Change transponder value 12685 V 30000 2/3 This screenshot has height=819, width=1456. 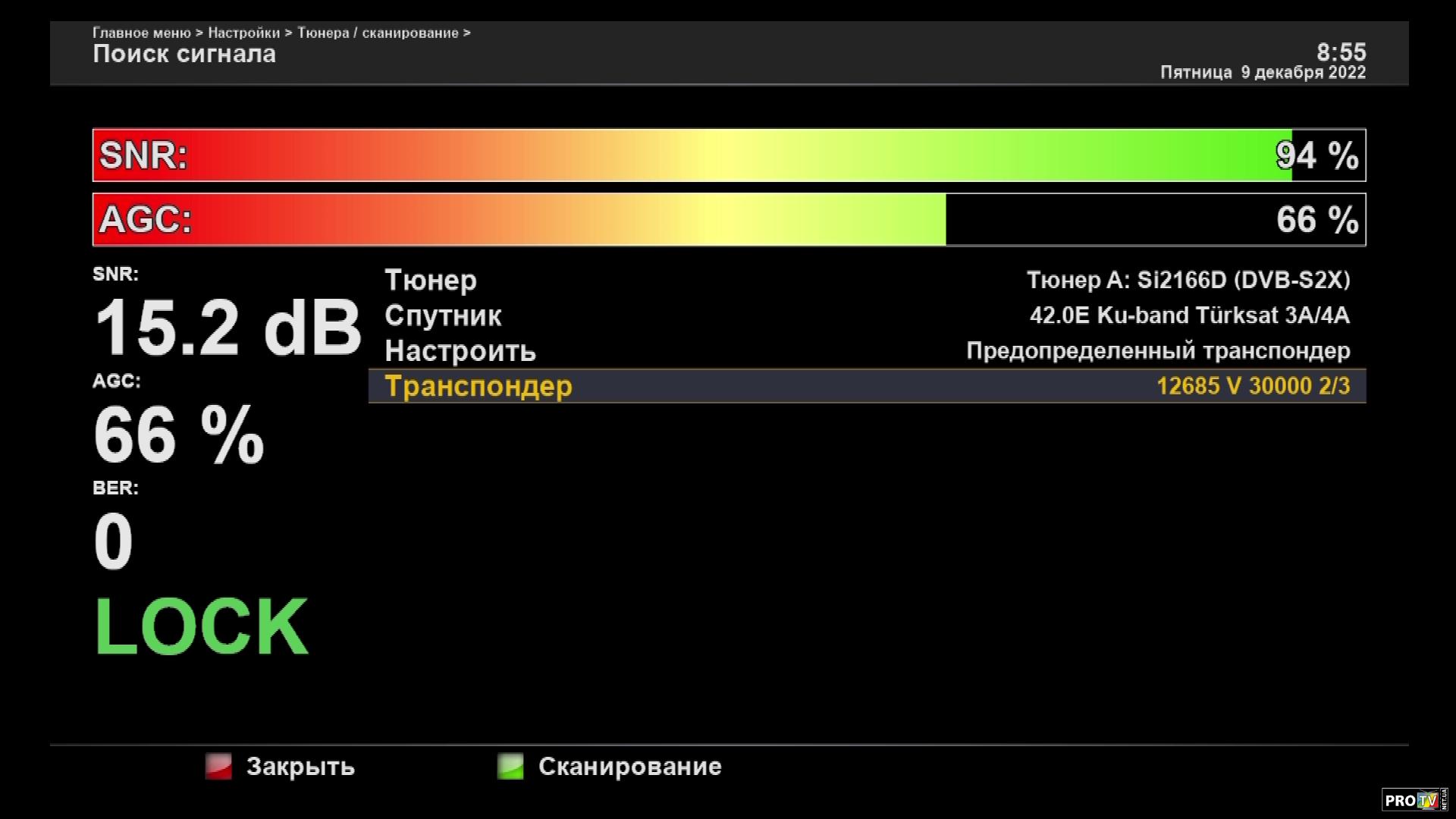pos(1253,386)
